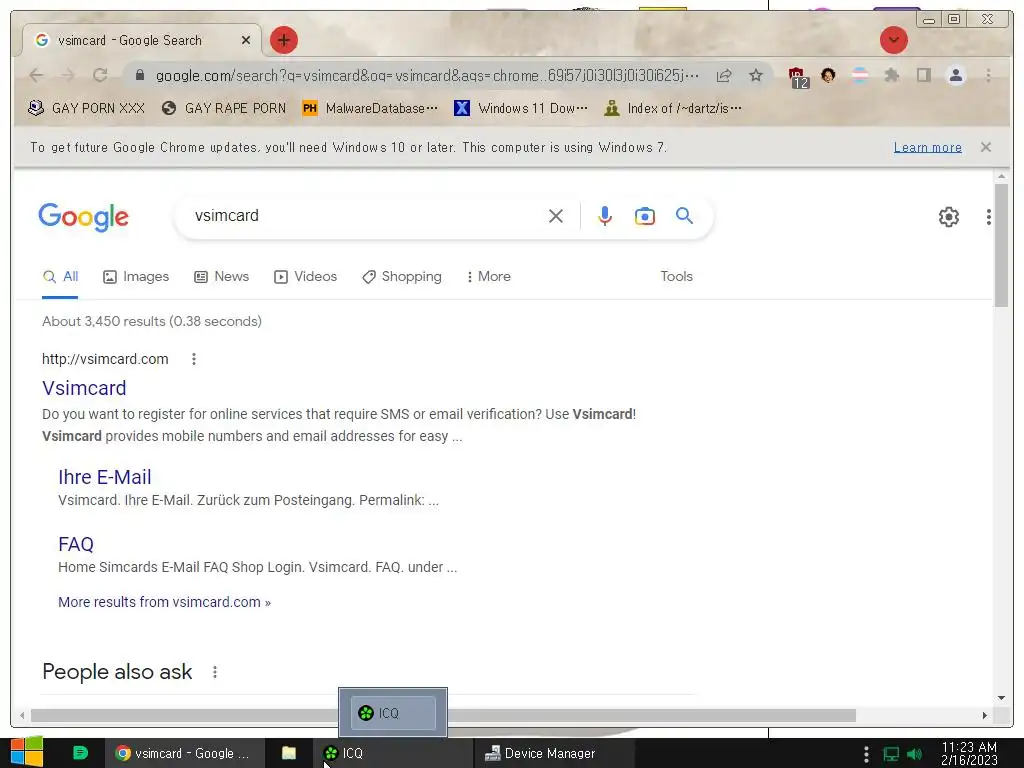The width and height of the screenshot is (1024, 768).
Task: Expand the red tab search chevron
Action: click(893, 40)
